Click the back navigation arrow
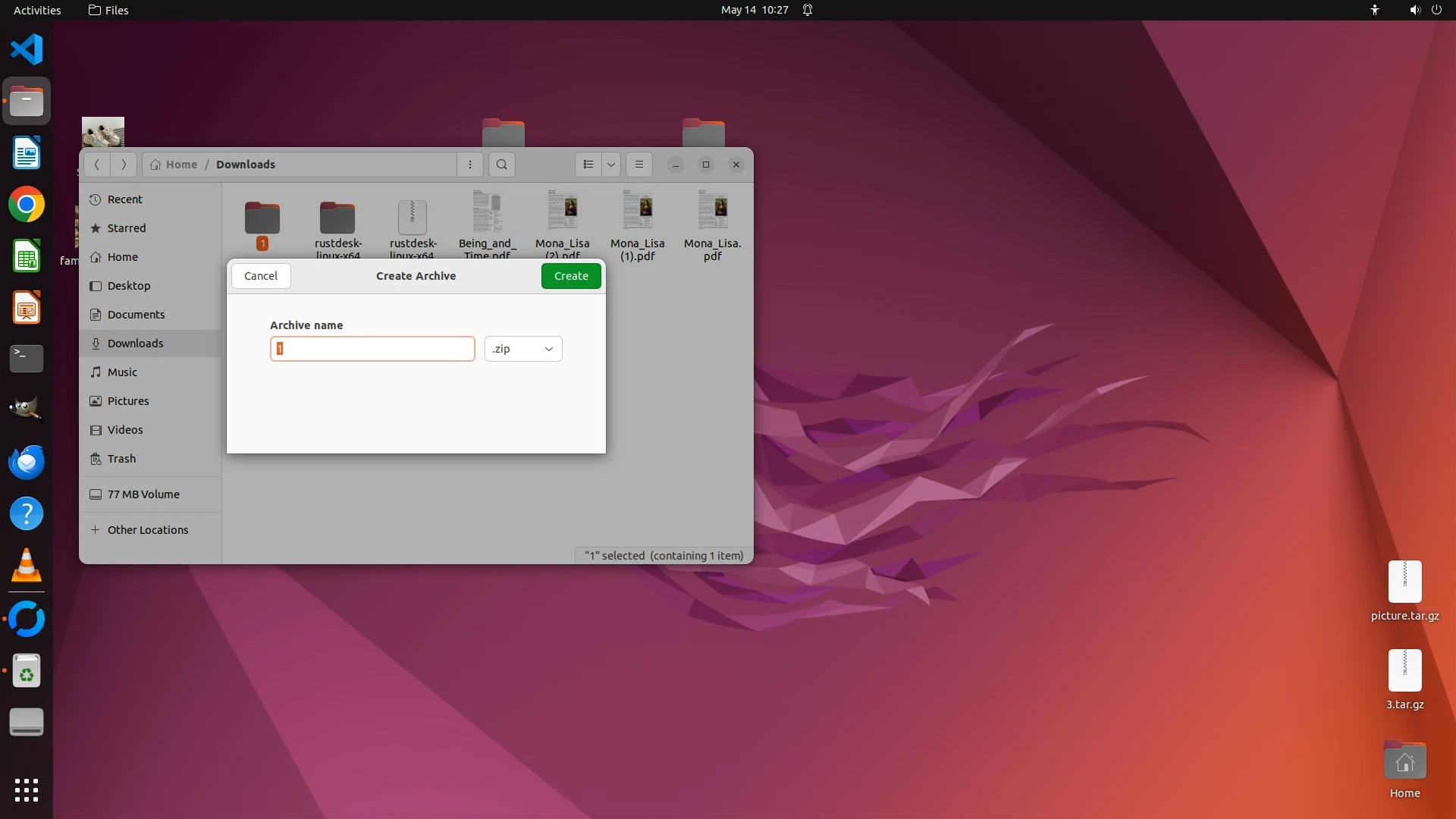 [x=97, y=165]
